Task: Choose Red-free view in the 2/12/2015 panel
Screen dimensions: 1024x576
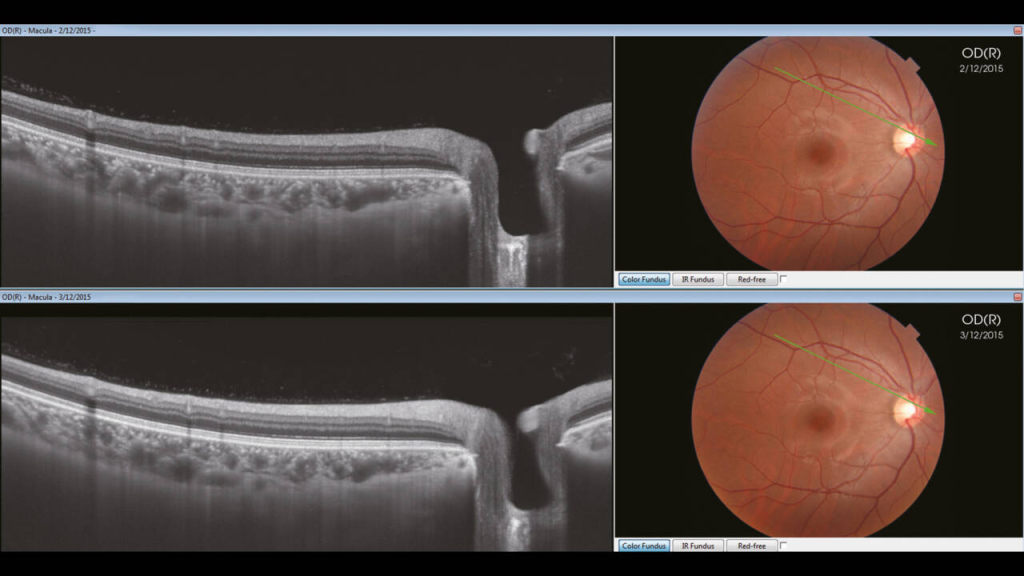Action: tap(751, 280)
